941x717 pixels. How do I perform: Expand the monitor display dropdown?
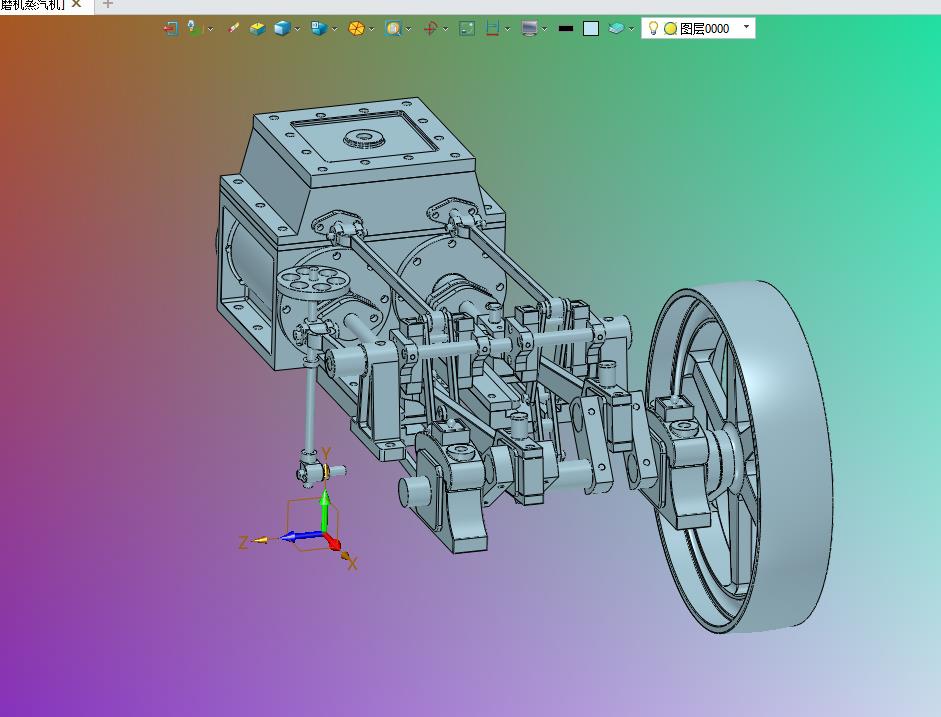[x=544, y=28]
